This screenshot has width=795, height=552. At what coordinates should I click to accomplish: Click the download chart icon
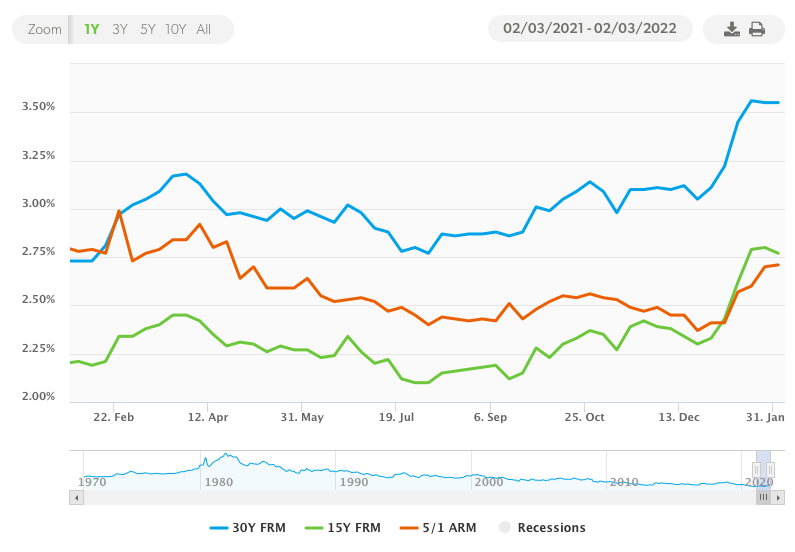[732, 29]
